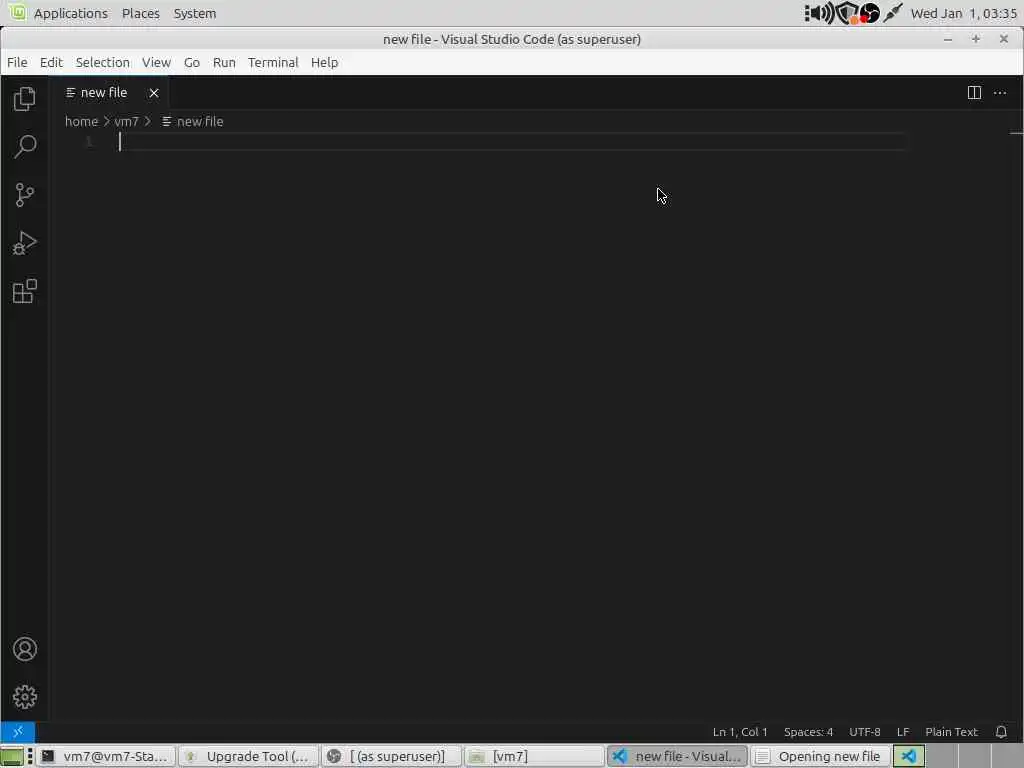1024x768 pixels.
Task: Open the Help menu
Action: tap(324, 63)
